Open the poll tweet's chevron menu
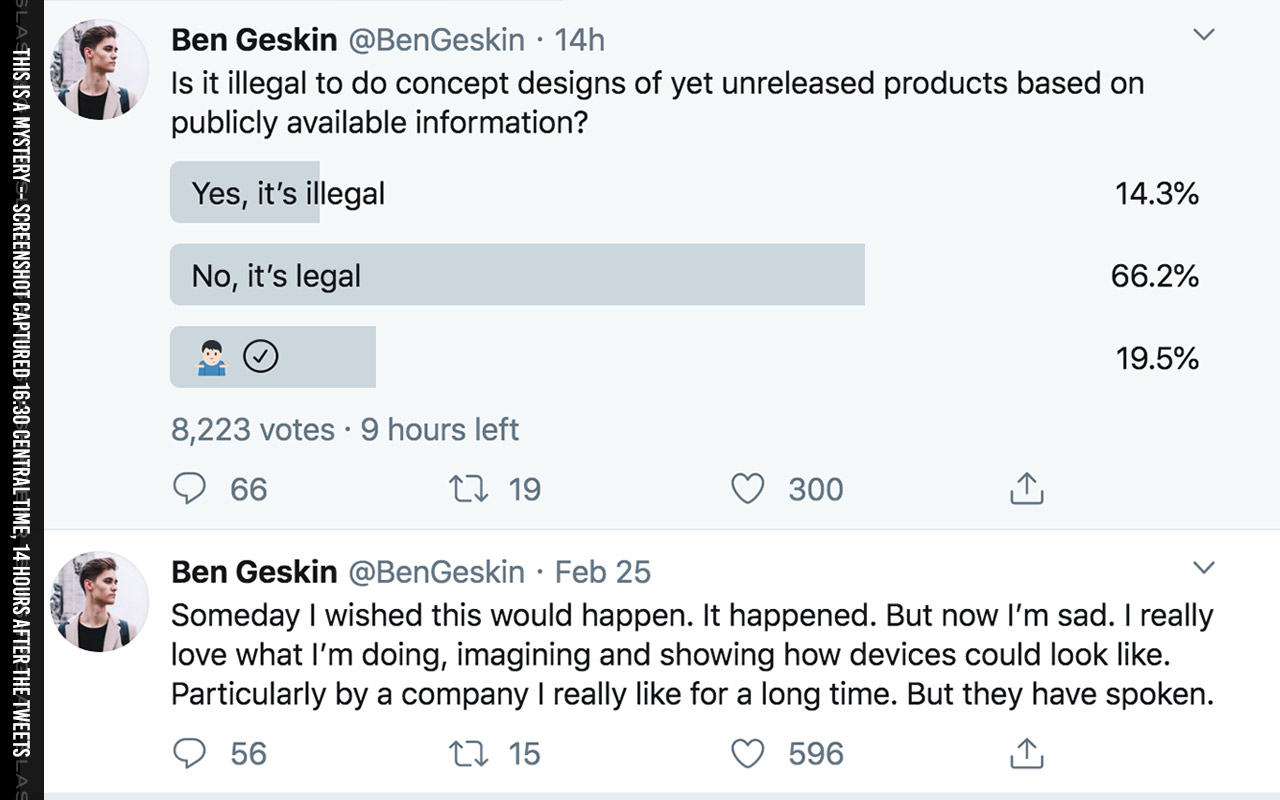 tap(1205, 35)
